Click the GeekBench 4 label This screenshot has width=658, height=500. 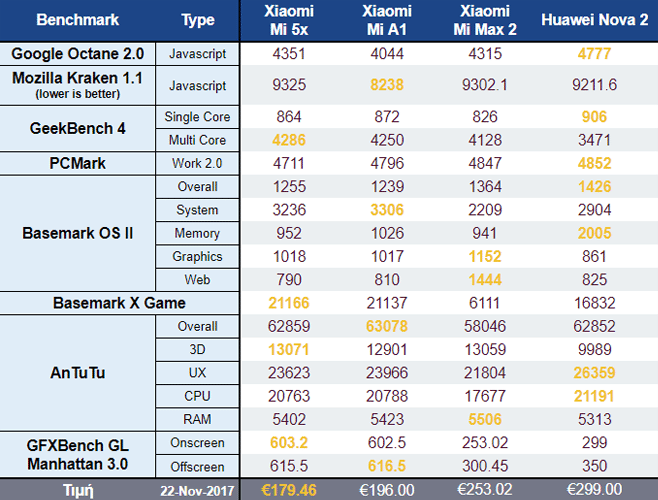coord(78,128)
